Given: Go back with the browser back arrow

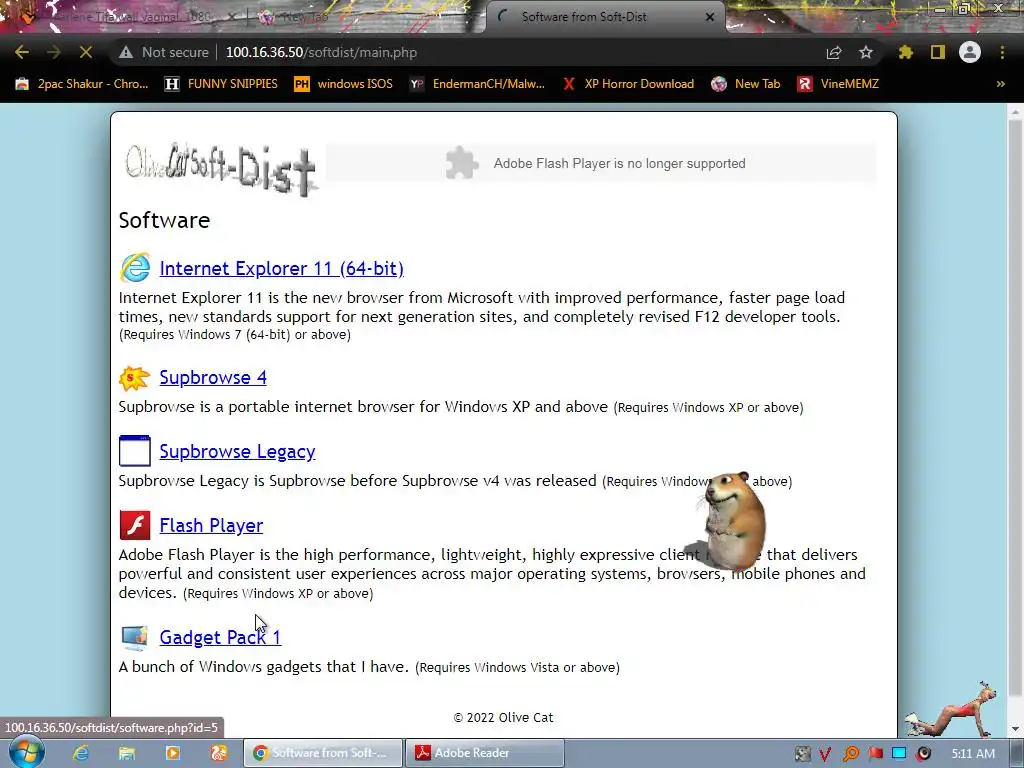Looking at the screenshot, I should click(22, 52).
